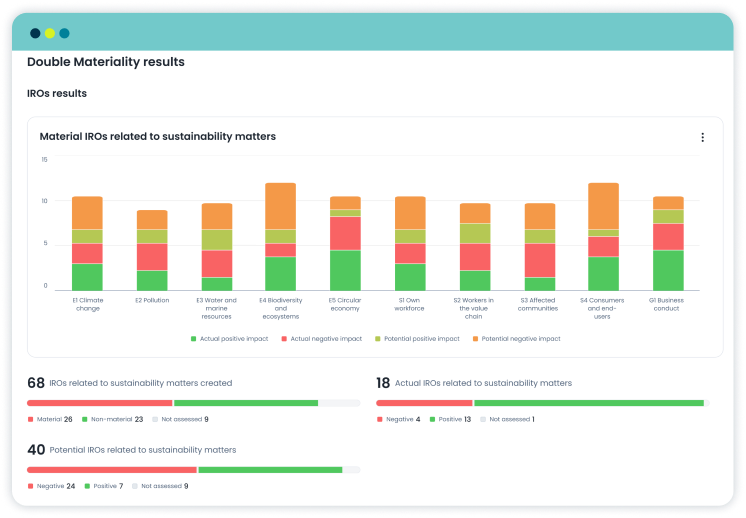Click 'Not assessed 9' under 68 IROs
The width and height of the screenshot is (746, 518).
coord(180,419)
